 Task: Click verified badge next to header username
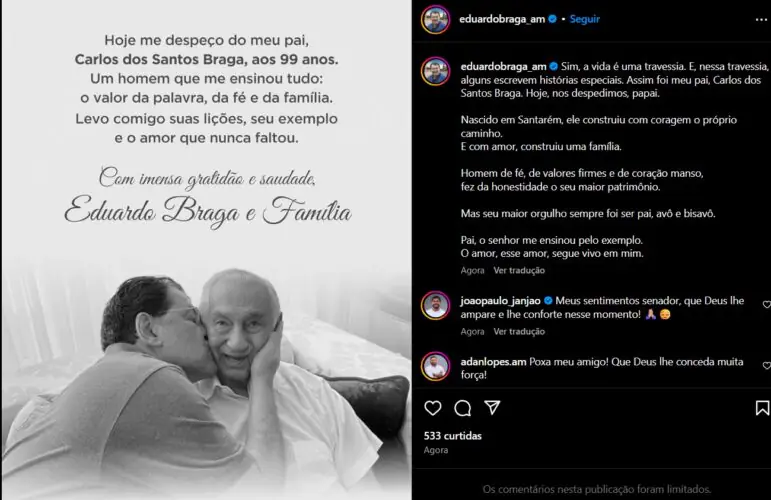pyautogui.click(x=552, y=19)
